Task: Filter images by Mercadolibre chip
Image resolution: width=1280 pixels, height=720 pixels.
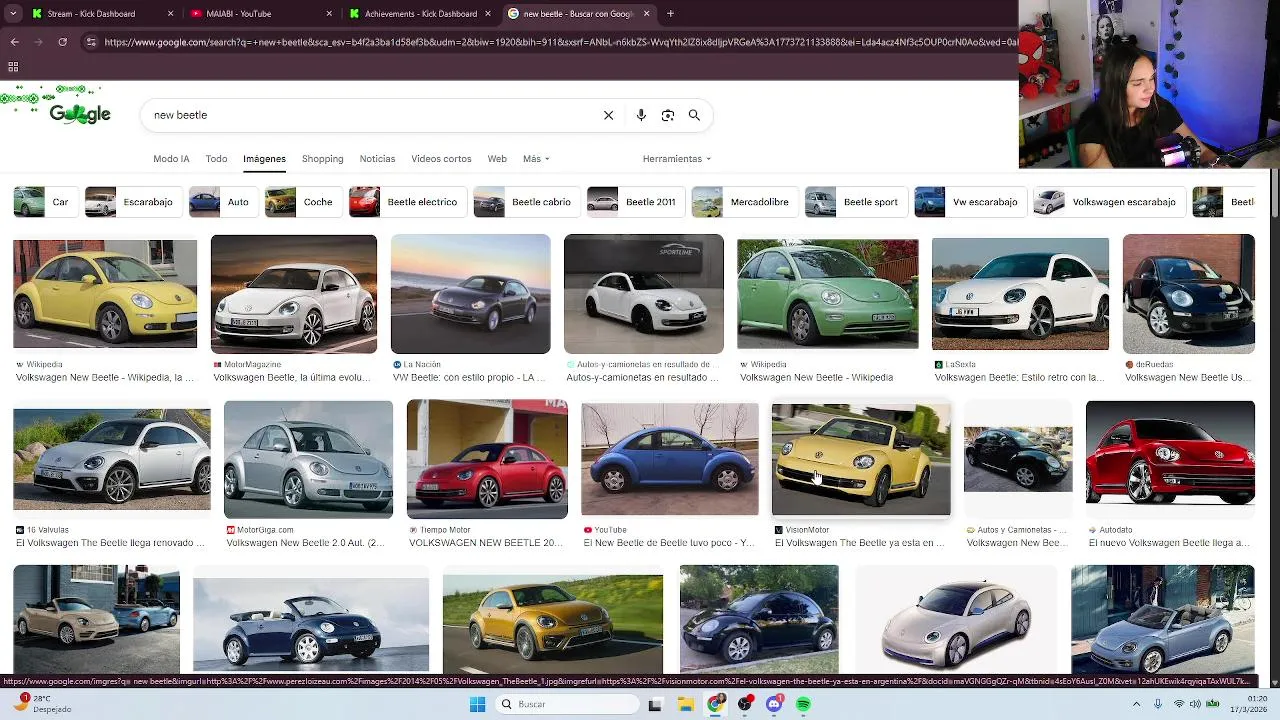Action: click(x=744, y=202)
